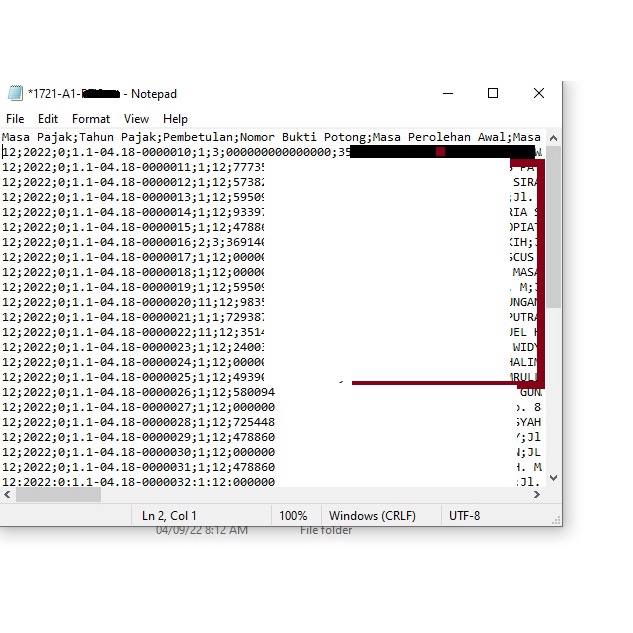Click the vertical scrollbar thumb
The width and height of the screenshot is (633, 633).
553,227
